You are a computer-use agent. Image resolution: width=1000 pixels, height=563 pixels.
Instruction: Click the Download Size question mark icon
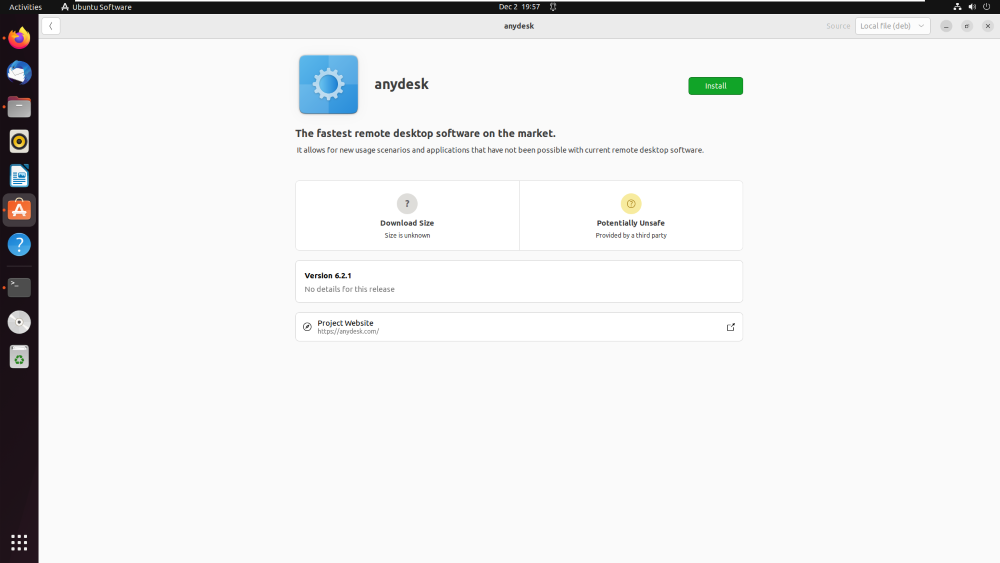(x=407, y=203)
